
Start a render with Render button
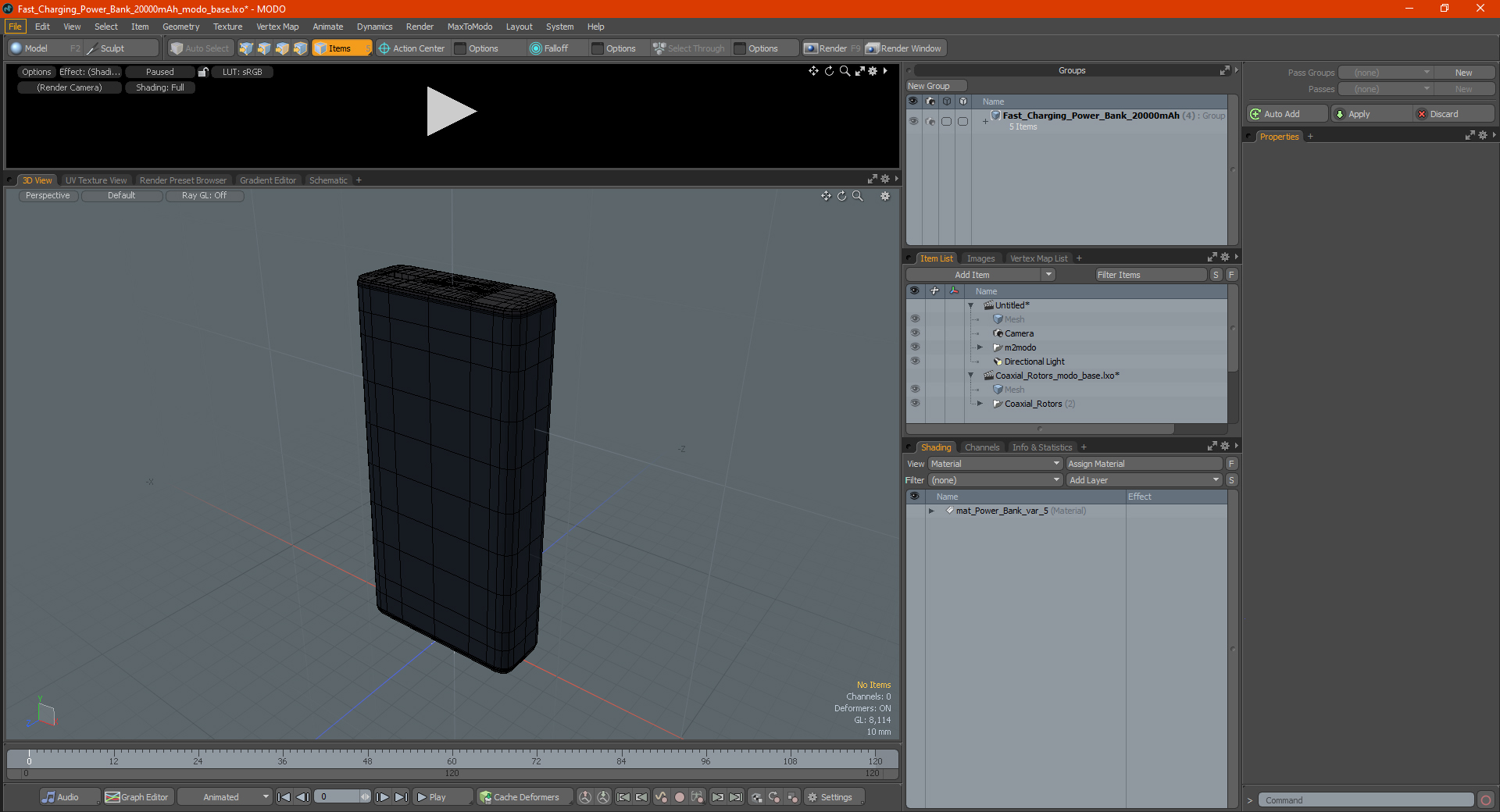click(832, 48)
